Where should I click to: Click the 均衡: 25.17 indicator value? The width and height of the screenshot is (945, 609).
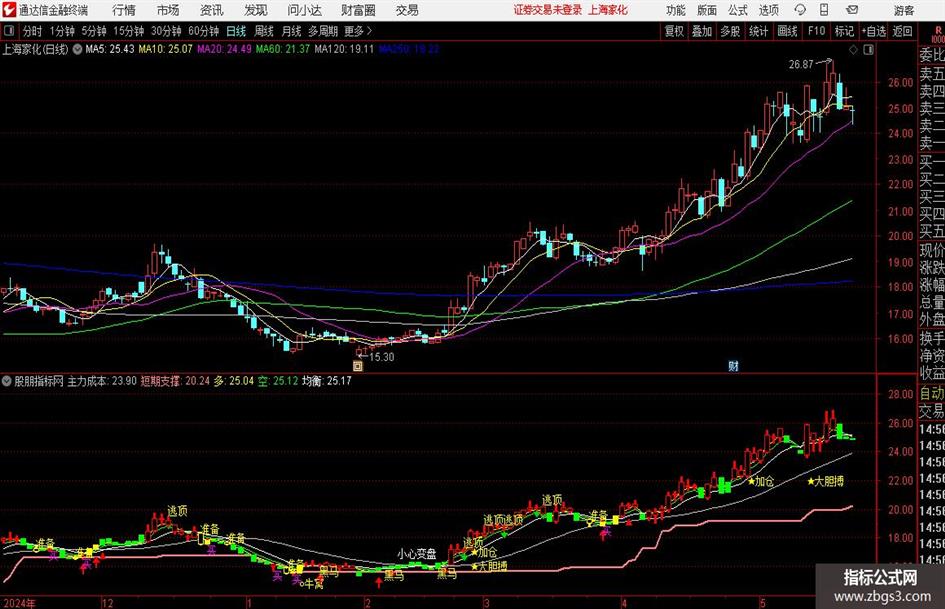[x=327, y=381]
